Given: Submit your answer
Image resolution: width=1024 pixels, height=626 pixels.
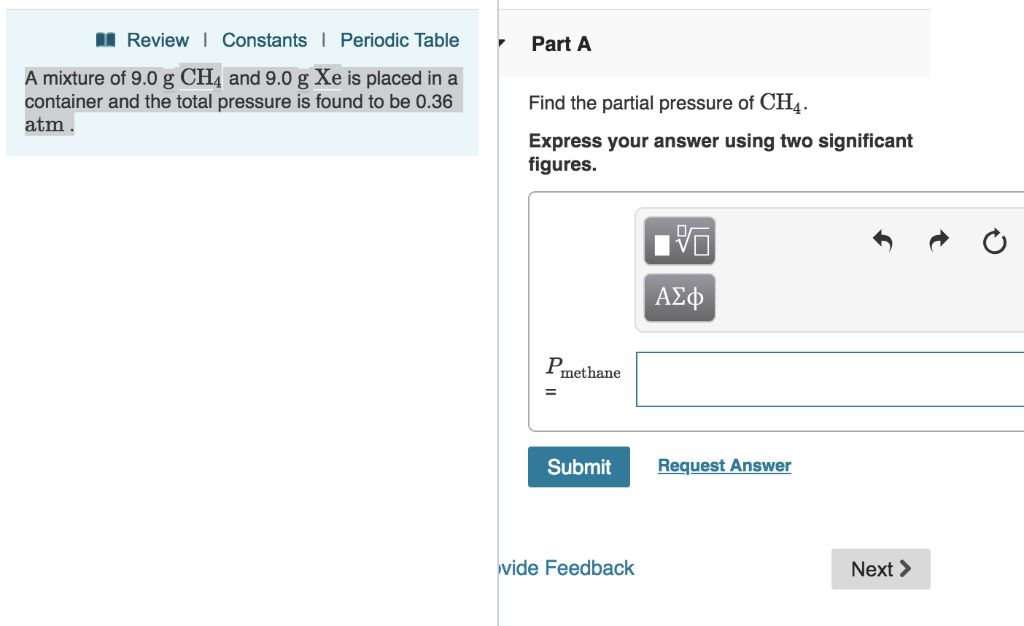Looking at the screenshot, I should click(578, 466).
